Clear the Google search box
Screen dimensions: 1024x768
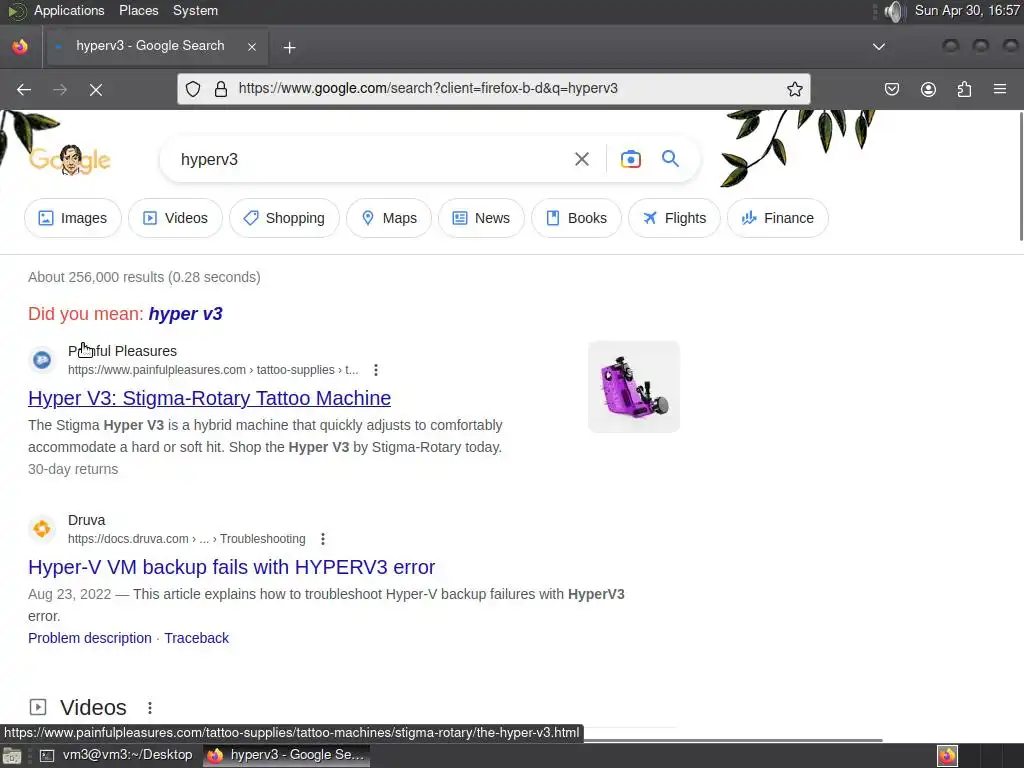(581, 159)
